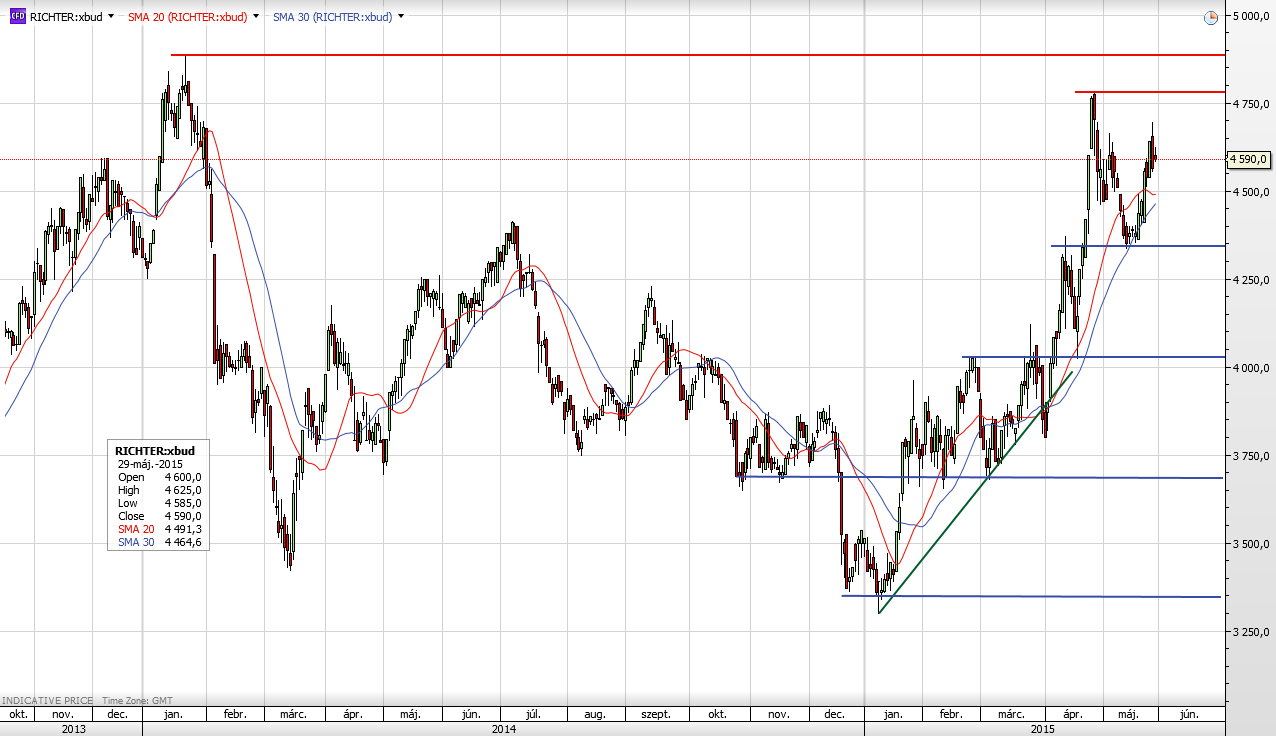Select the blue horizontal line just below 3 750,0
Image resolution: width=1276 pixels, height=736 pixels.
point(980,478)
